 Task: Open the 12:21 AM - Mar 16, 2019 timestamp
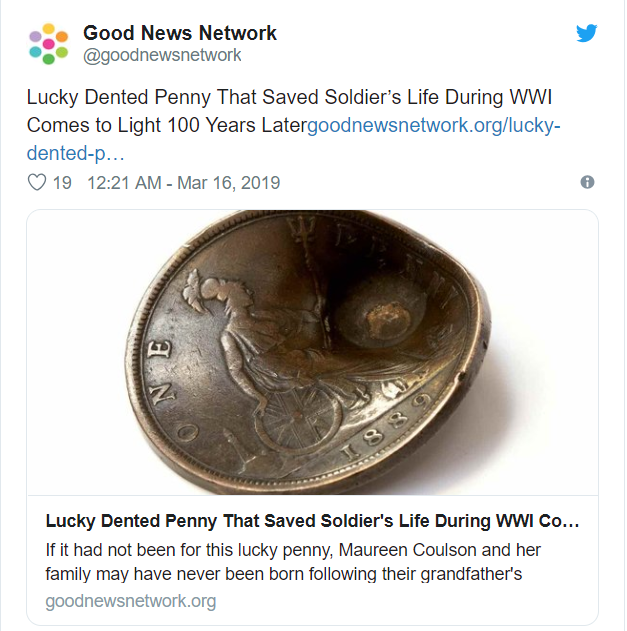coord(184,183)
